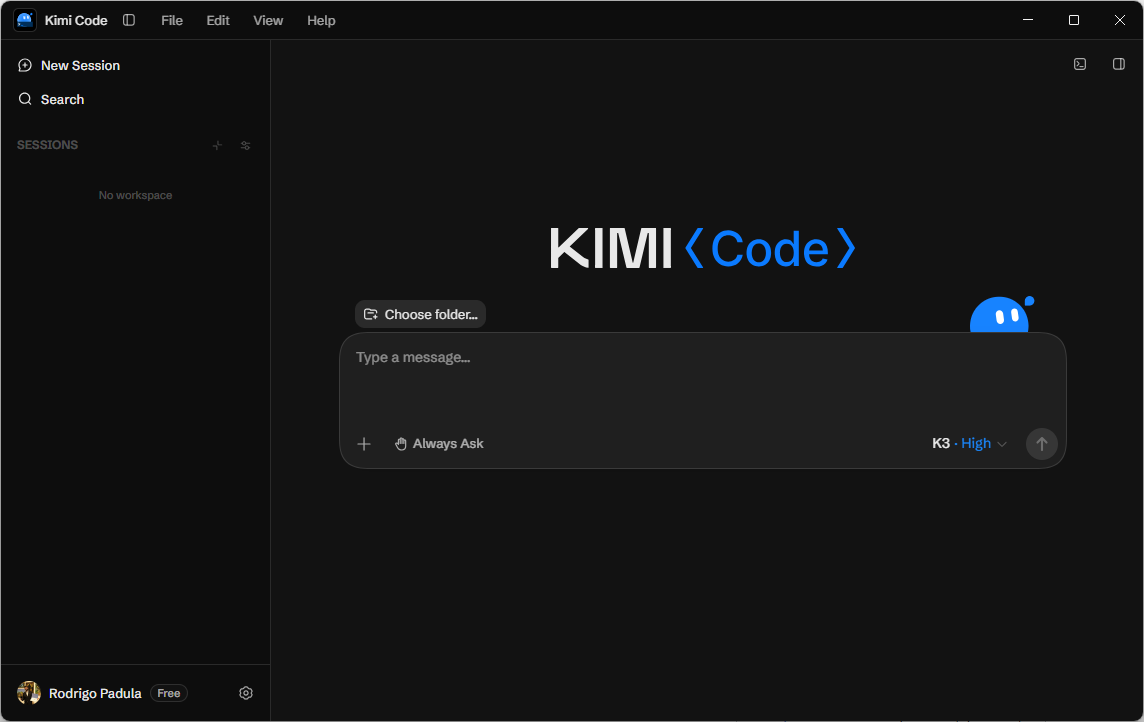This screenshot has height=722, width=1144.
Task: Click the Kimi Code app logo icon
Action: [x=25, y=20]
